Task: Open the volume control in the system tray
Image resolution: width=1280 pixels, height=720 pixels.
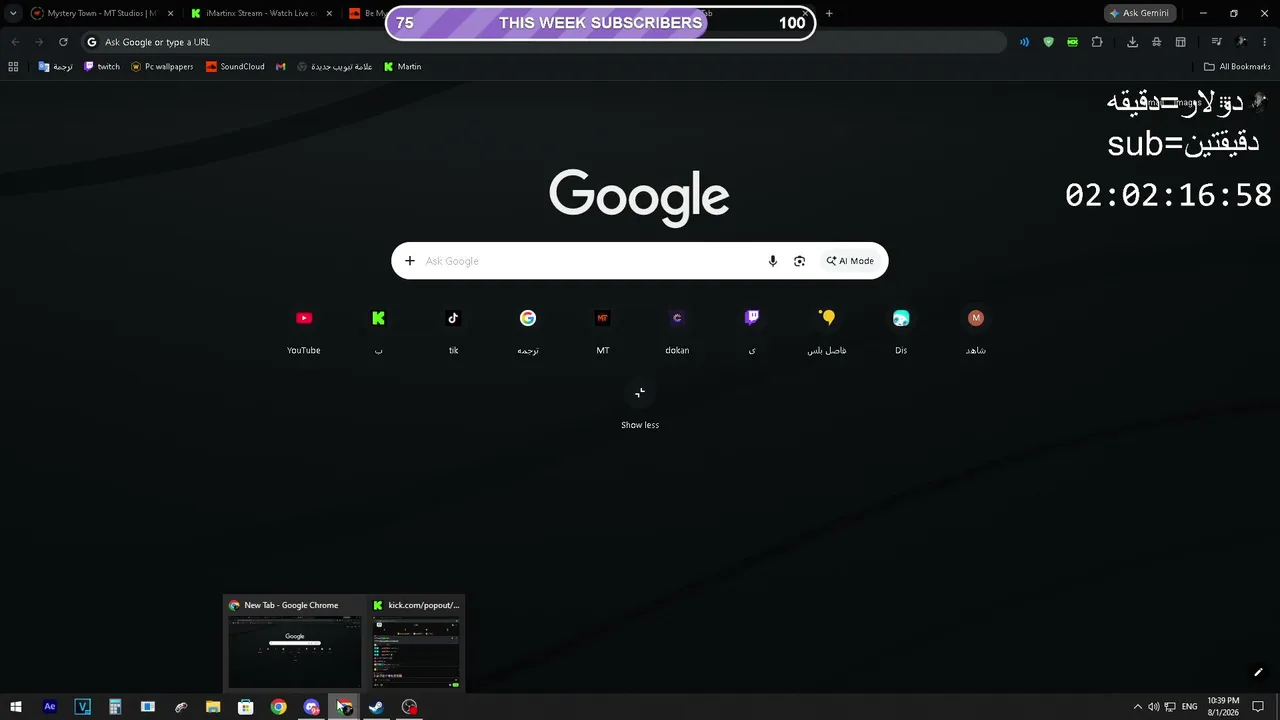Action: (x=1154, y=707)
